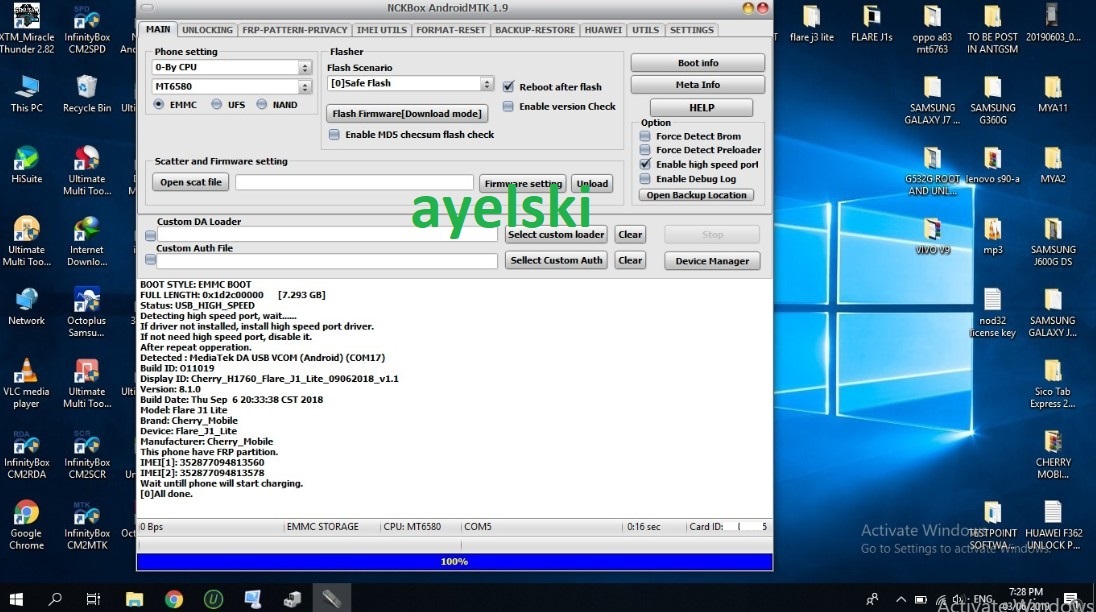Image resolution: width=1096 pixels, height=612 pixels.
Task: Click Open scat file button
Action: [190, 182]
